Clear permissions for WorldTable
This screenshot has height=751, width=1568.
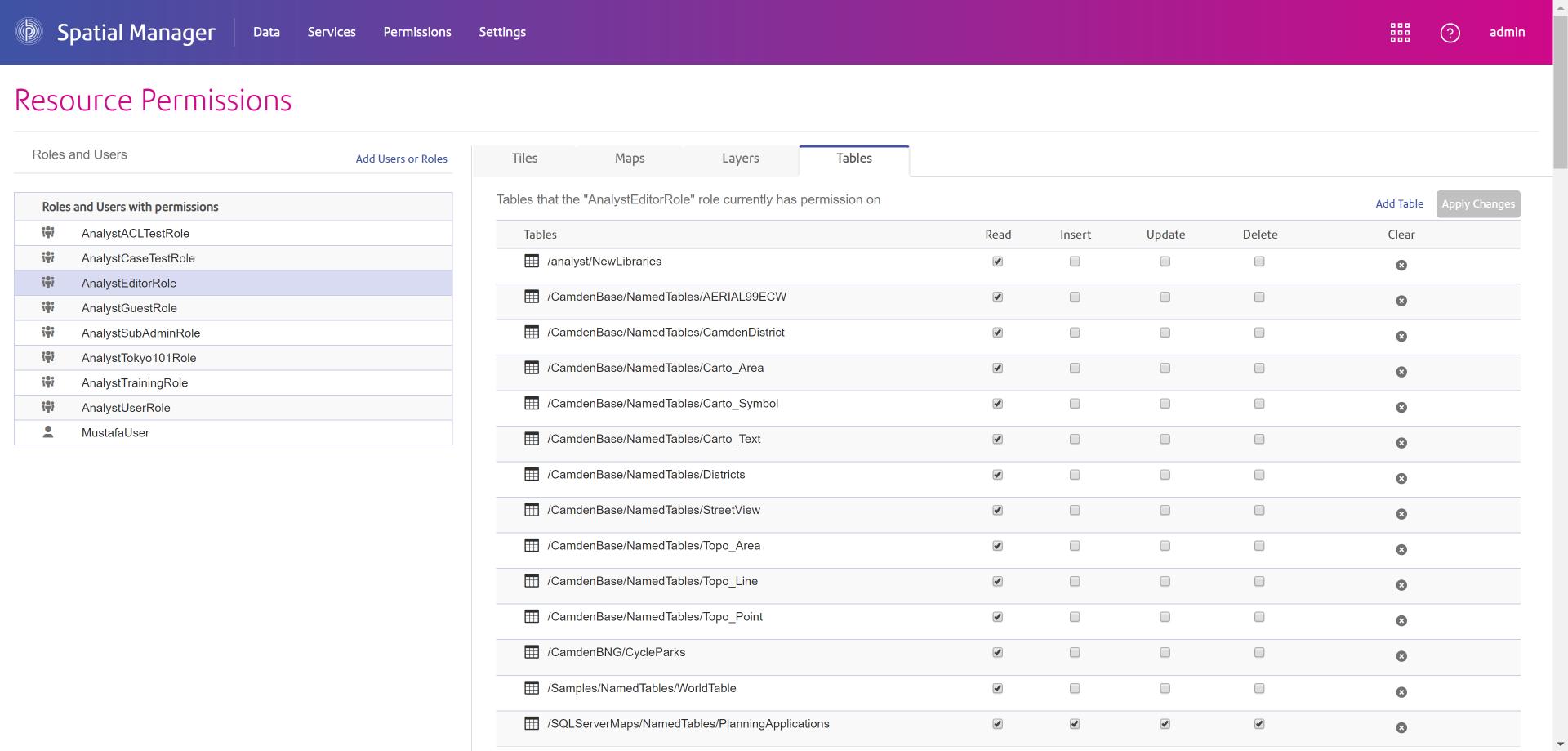[x=1401, y=692]
